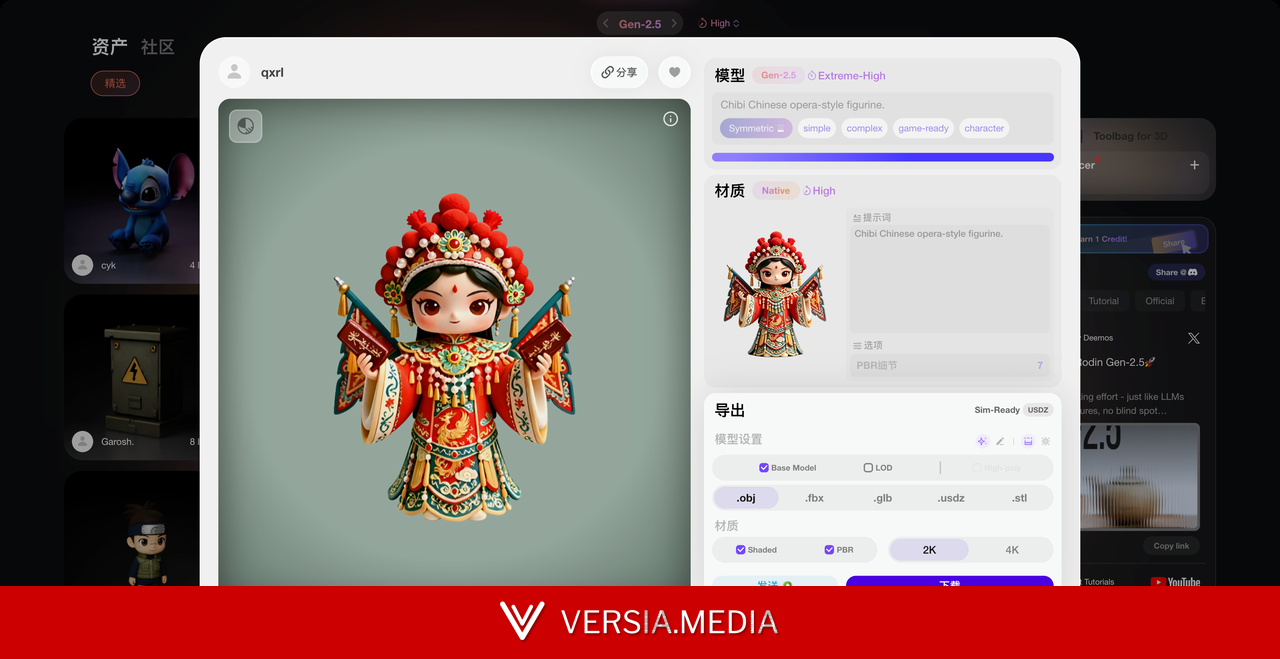Select the .glb export format
Viewport: 1280px width, 659px height.
882,498
